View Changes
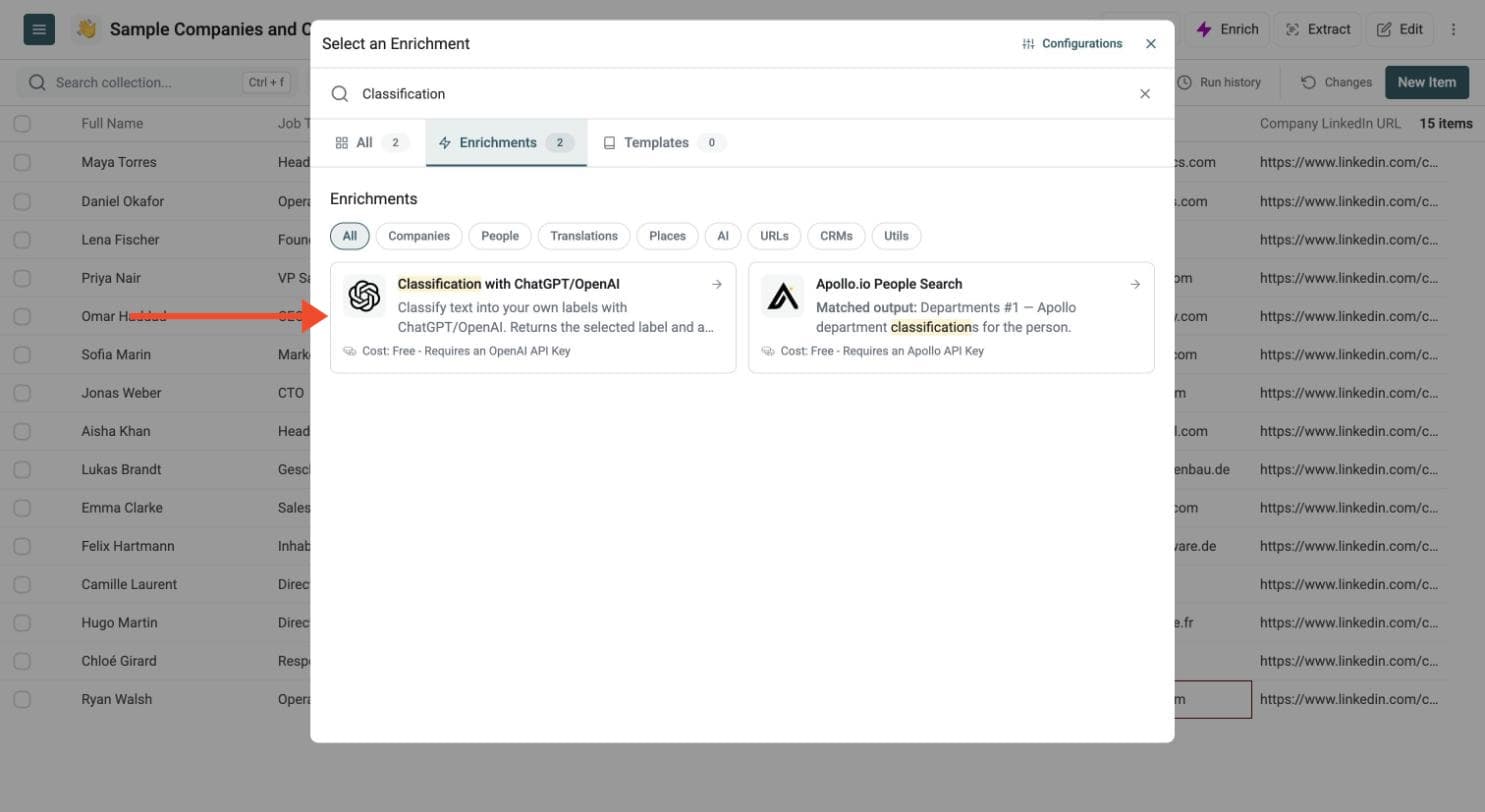This screenshot has width=1485, height=812. pyautogui.click(x=1336, y=82)
